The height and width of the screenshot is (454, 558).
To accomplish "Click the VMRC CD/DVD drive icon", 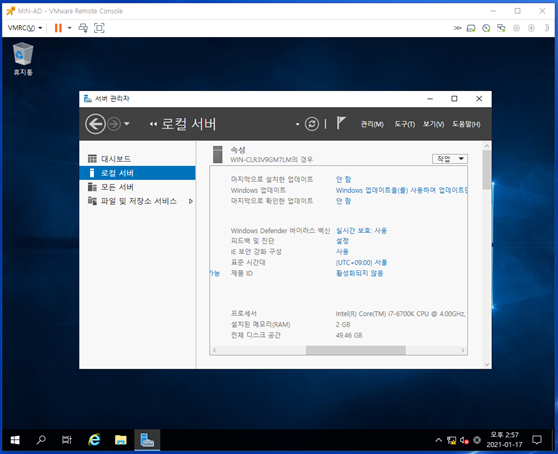I will [x=486, y=28].
